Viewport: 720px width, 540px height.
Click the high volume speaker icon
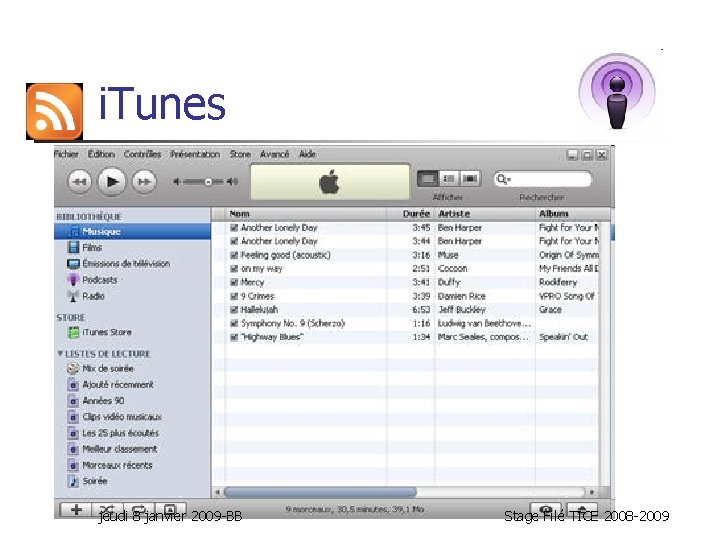pyautogui.click(x=233, y=182)
